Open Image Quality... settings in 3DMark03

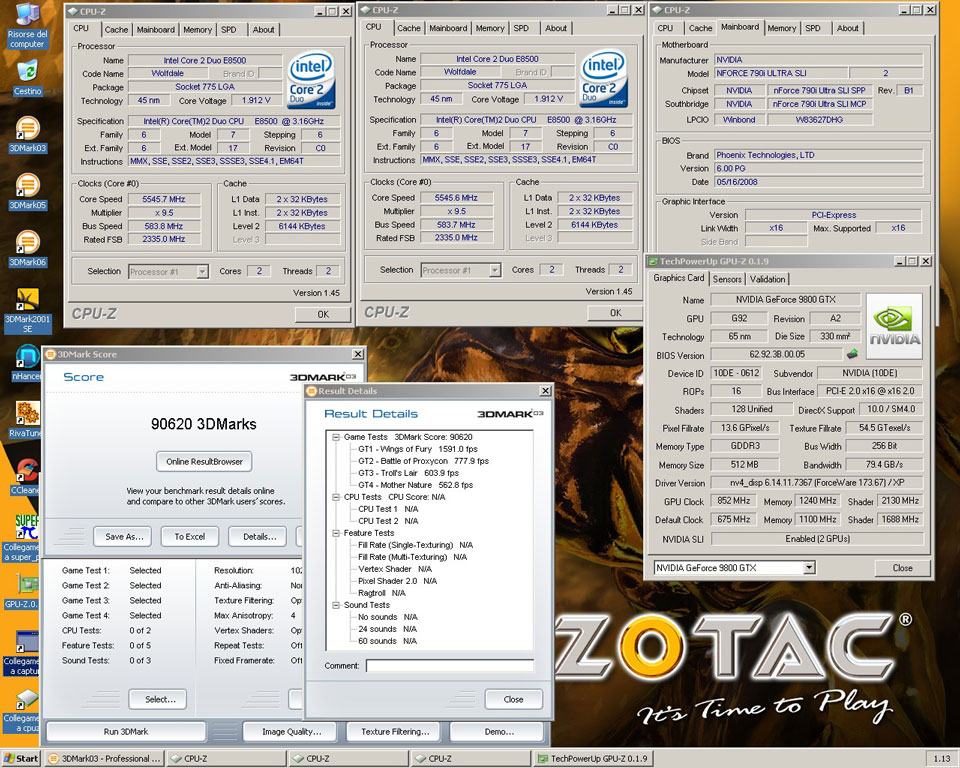291,732
